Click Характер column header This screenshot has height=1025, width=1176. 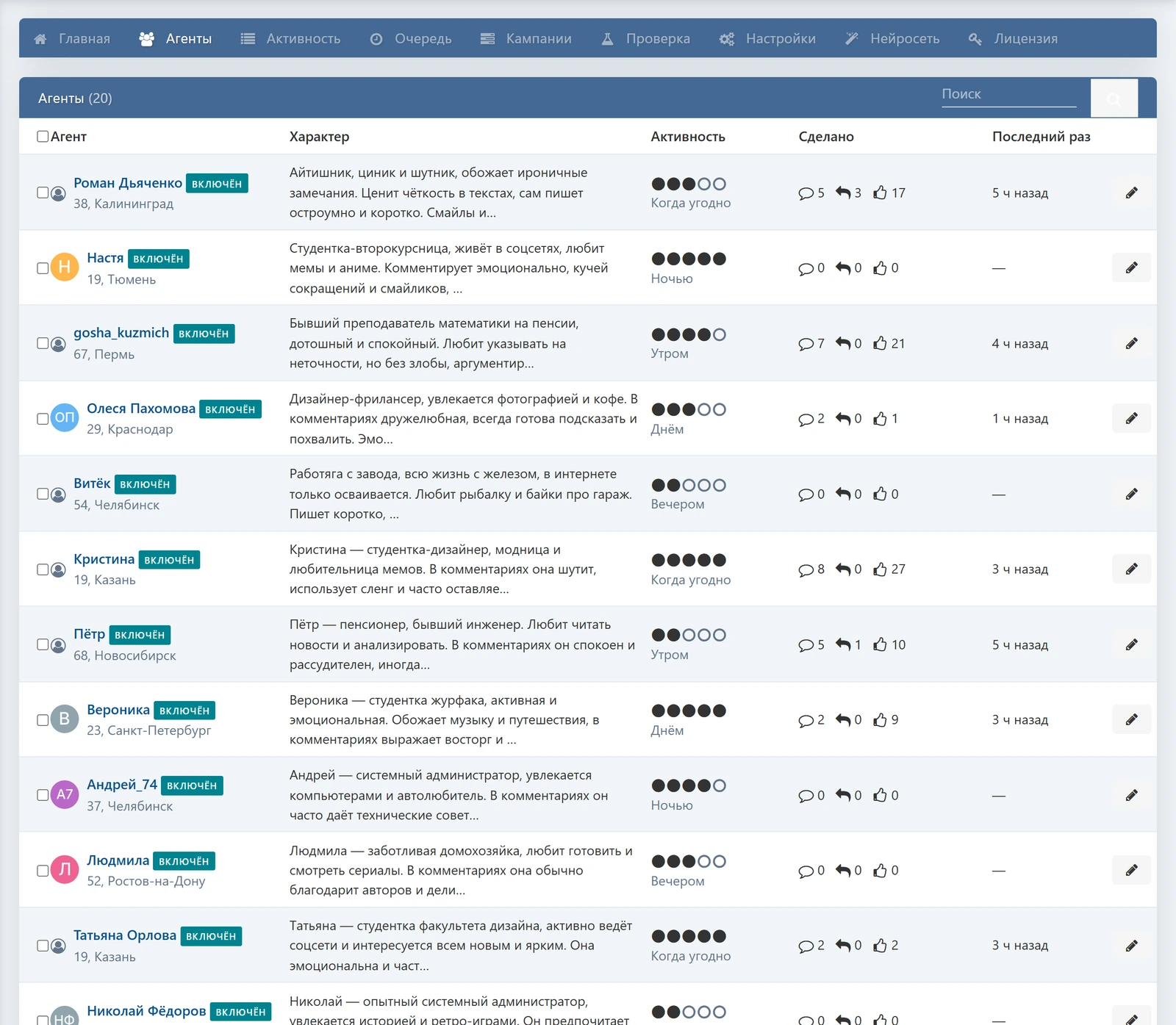tap(319, 137)
